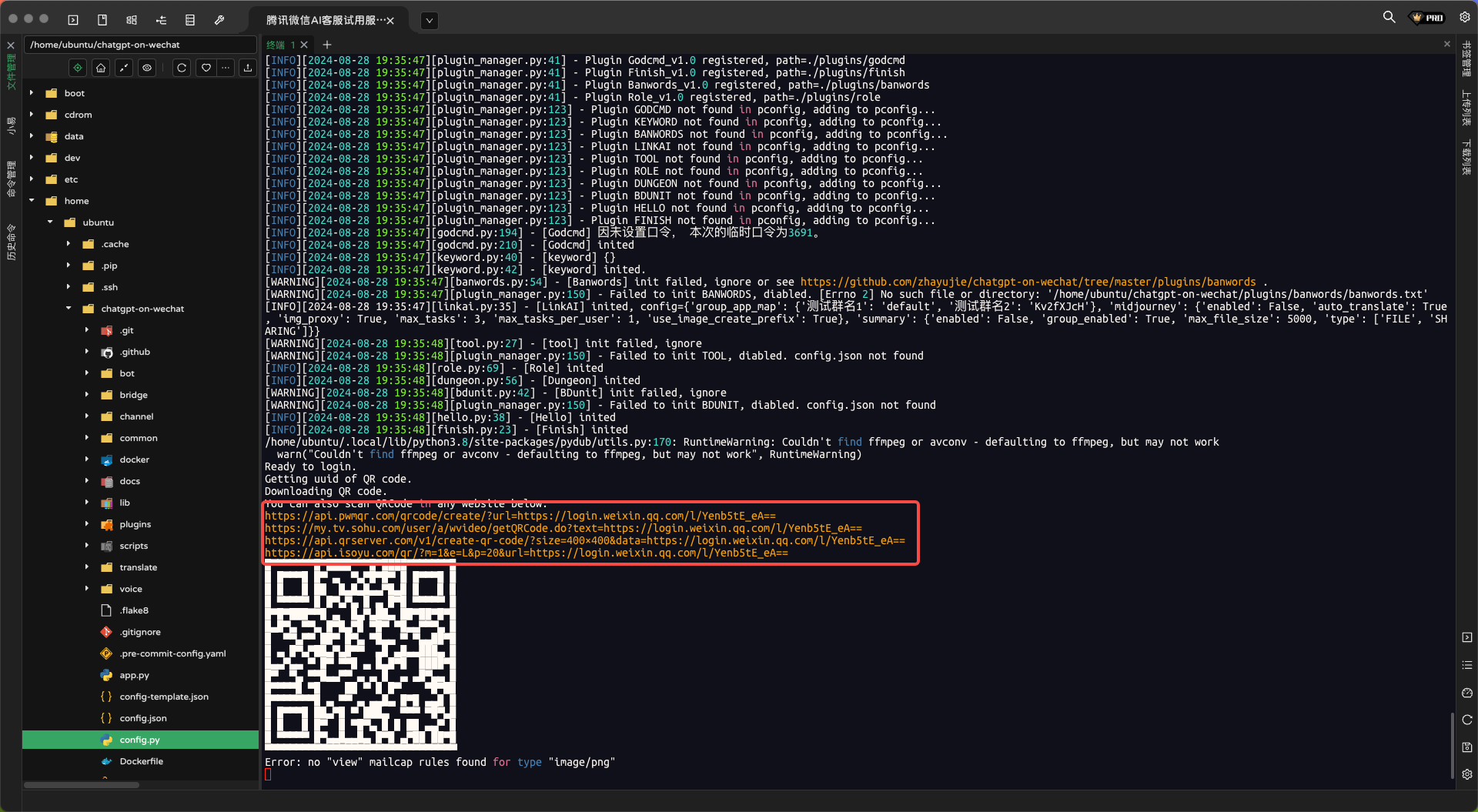The width and height of the screenshot is (1478, 812).
Task: Open the split-layout icon in the title bar
Action: 132,20
